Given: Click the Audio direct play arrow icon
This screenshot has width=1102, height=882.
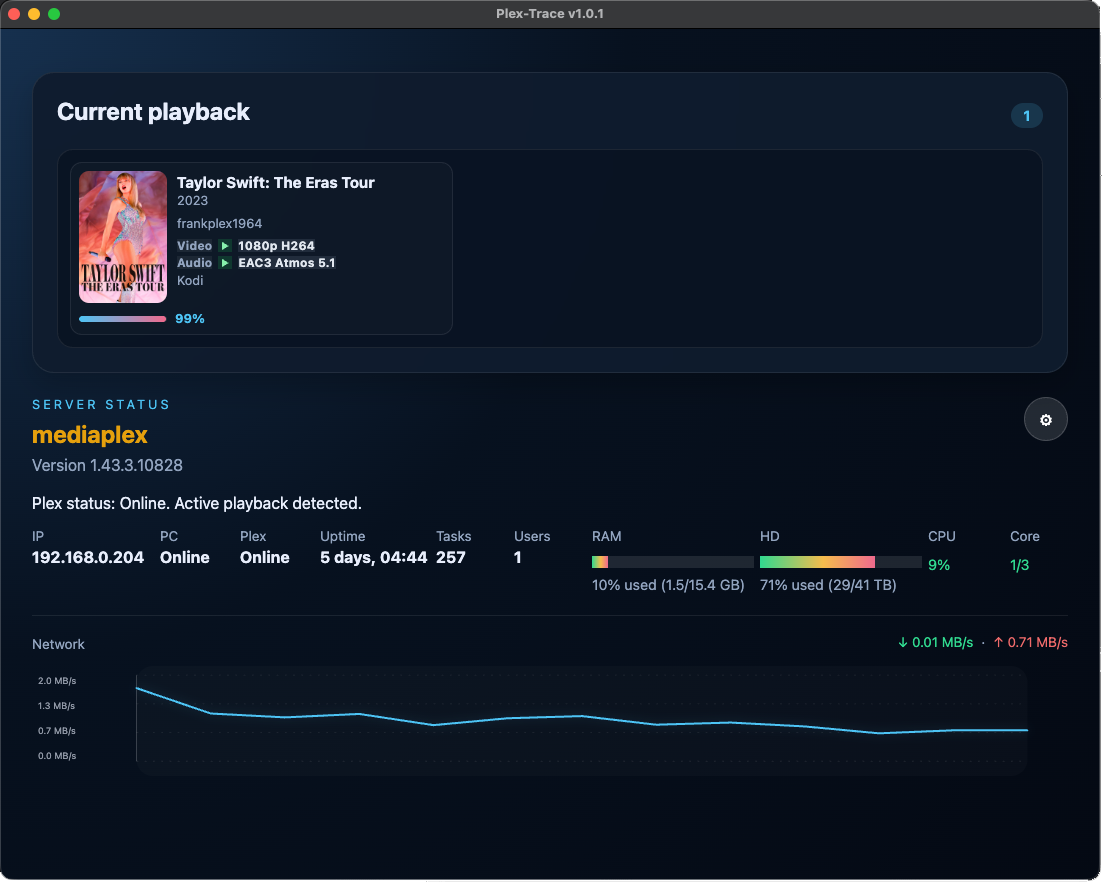Looking at the screenshot, I should coord(225,263).
